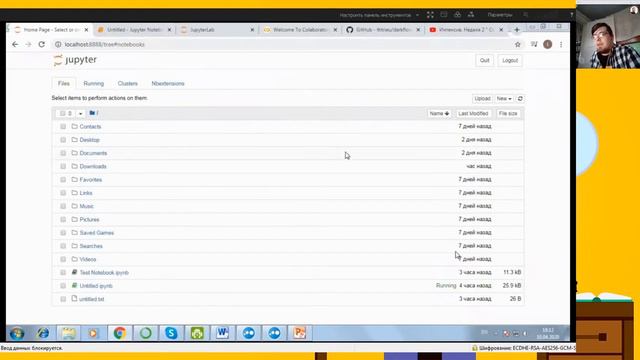Viewport: 640px width, 360px height.
Task: Close the Untitled - Jupyter Notebook tab
Action: (169, 30)
